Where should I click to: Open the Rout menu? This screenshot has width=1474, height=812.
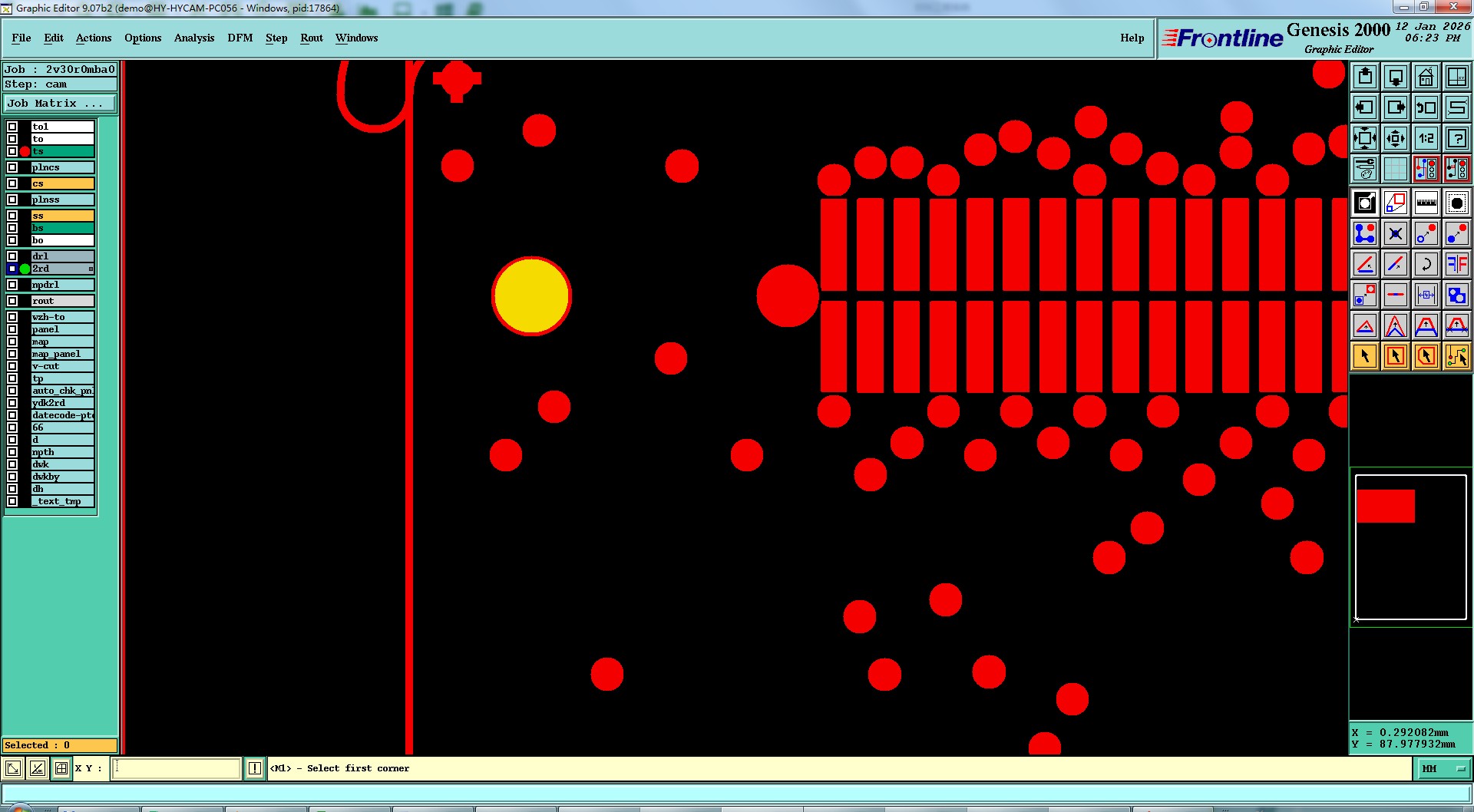[312, 38]
